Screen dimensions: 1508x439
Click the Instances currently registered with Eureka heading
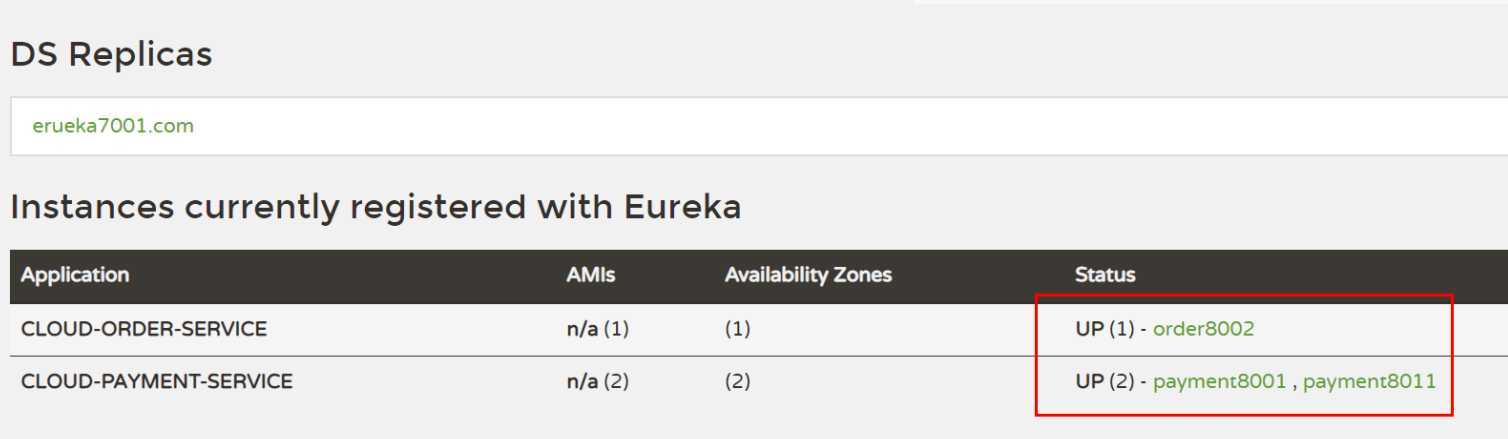(376, 207)
